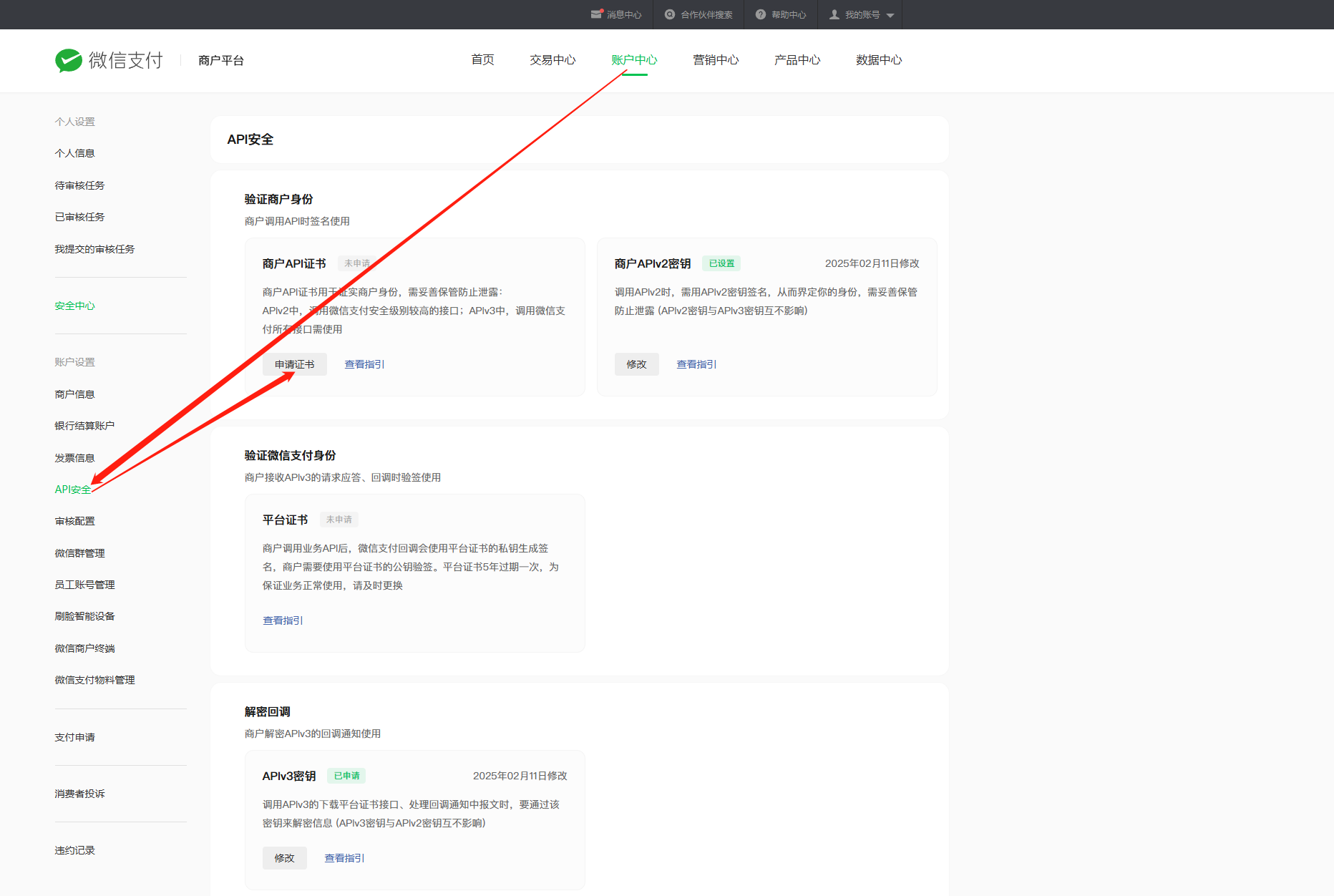The image size is (1334, 896).
Task: Go to 首页 tab
Action: click(482, 60)
